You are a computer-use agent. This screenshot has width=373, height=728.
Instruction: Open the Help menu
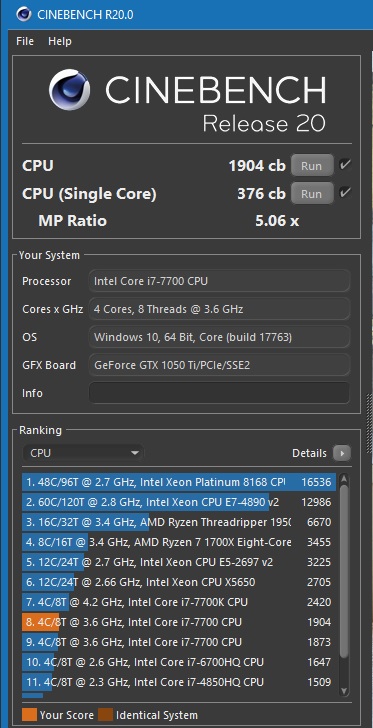pos(59,41)
